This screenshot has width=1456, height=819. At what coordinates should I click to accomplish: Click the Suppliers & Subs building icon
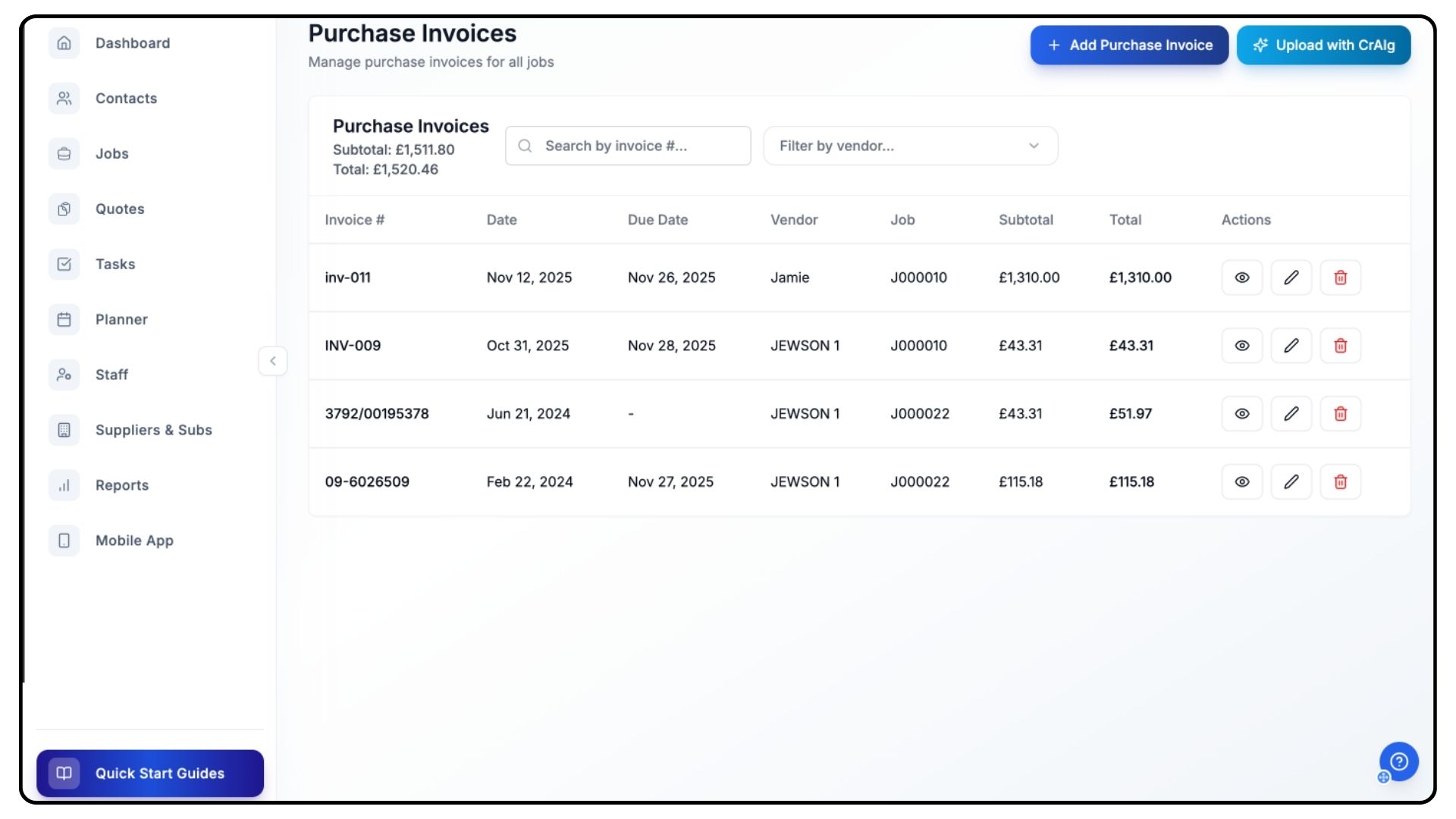click(64, 430)
